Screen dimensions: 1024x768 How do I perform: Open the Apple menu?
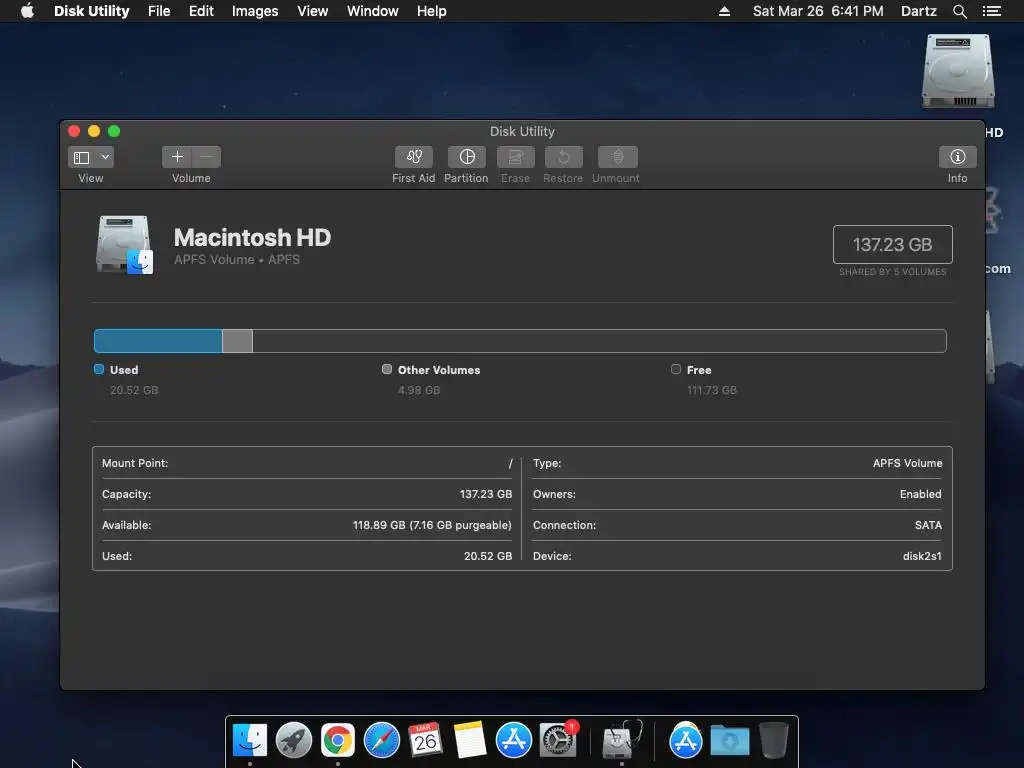[x=27, y=11]
